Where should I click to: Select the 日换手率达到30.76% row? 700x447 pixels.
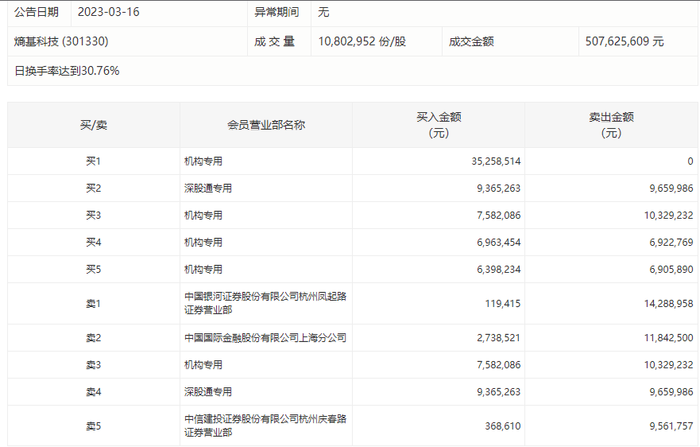click(353, 71)
